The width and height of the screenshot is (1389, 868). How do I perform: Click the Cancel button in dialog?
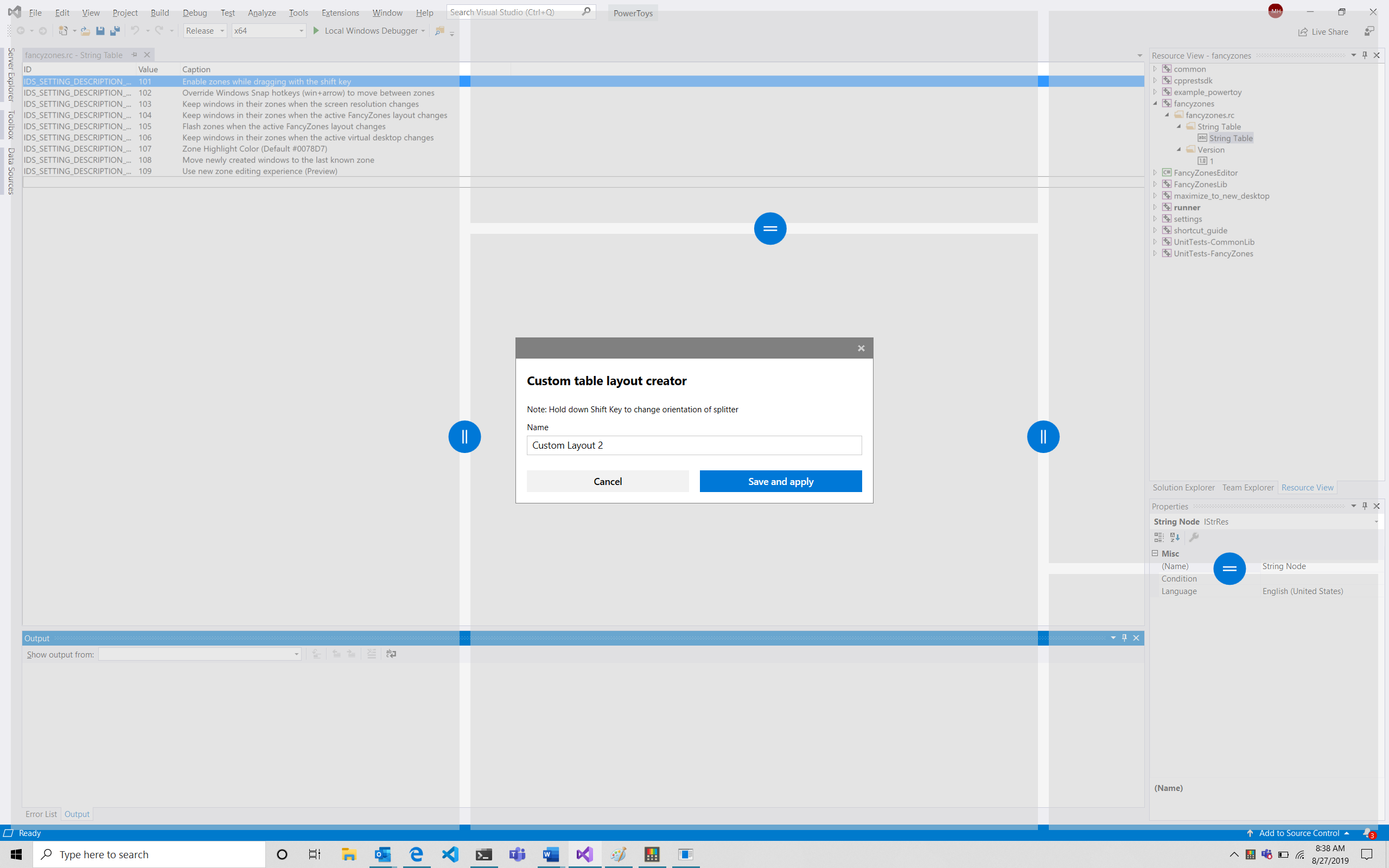click(x=607, y=481)
